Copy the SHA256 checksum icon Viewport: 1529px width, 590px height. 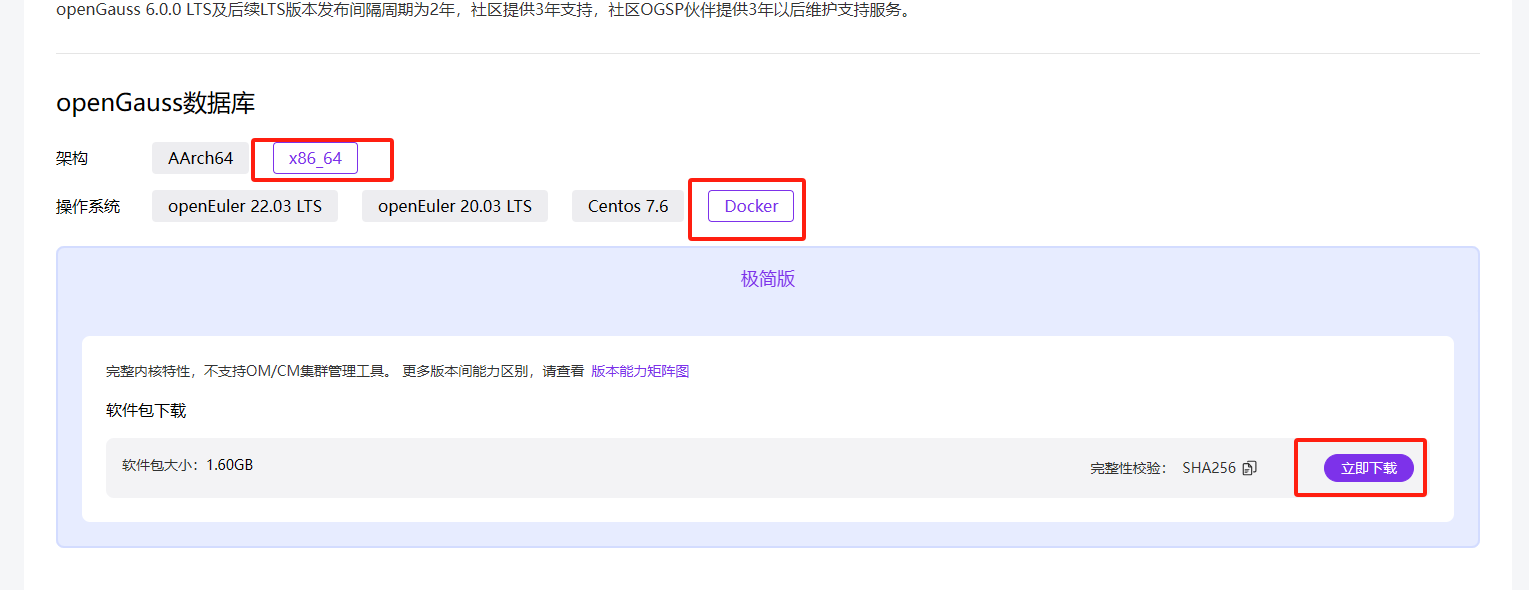[x=1249, y=468]
